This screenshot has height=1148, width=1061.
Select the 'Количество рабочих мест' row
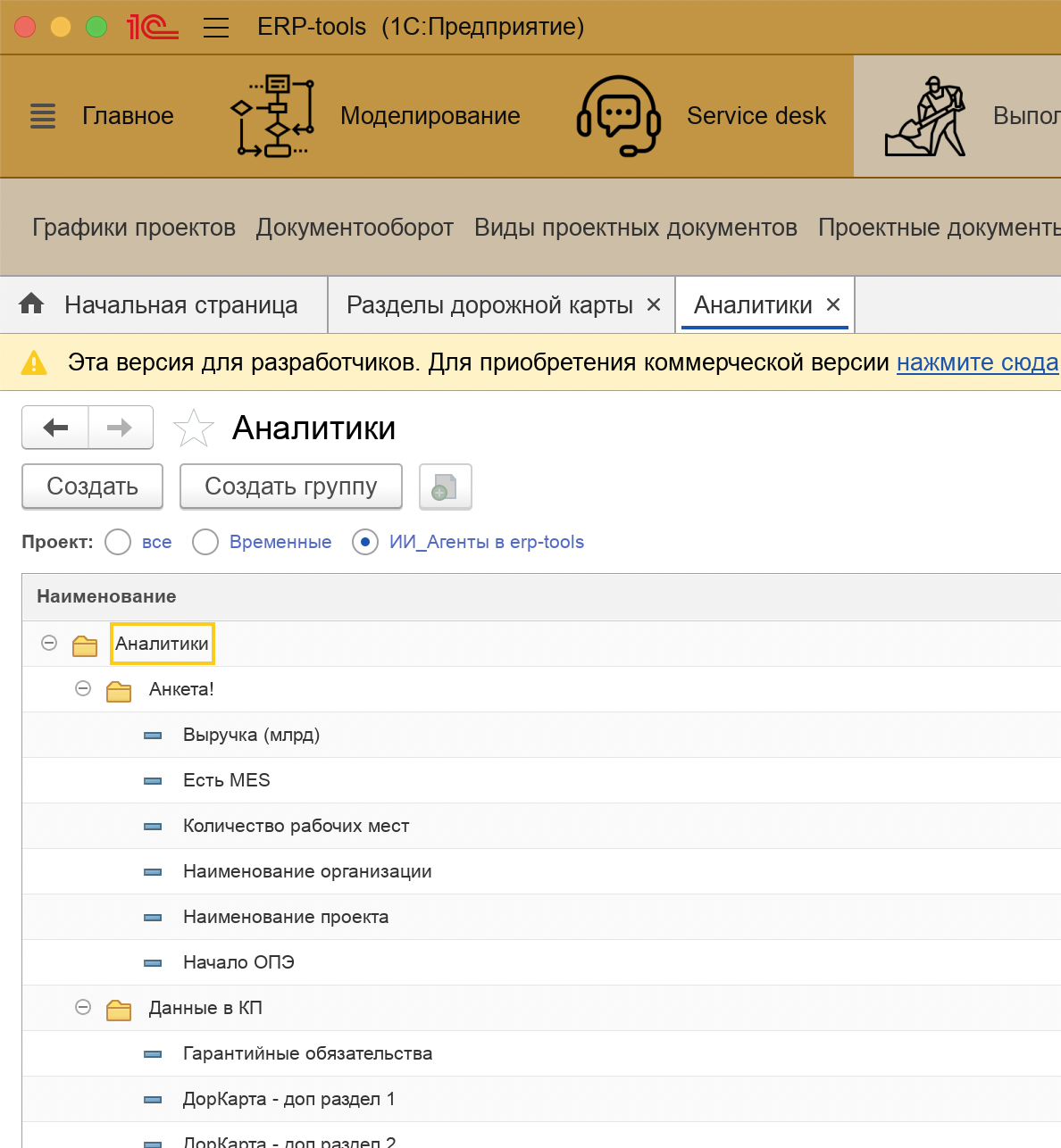point(541,826)
